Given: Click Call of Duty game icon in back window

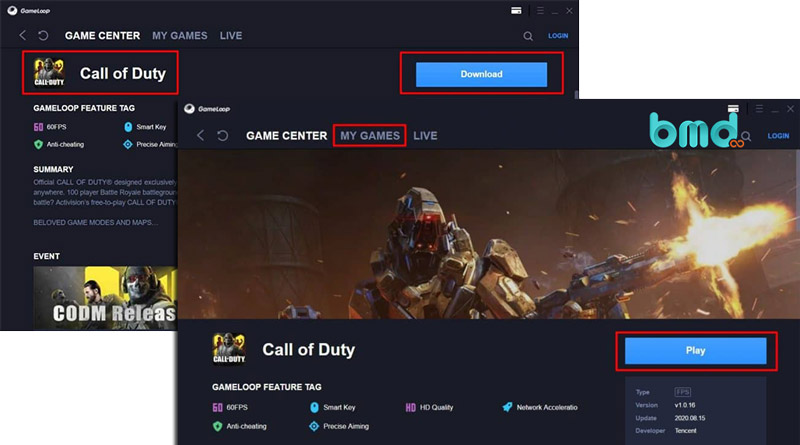Looking at the screenshot, I should (x=49, y=72).
